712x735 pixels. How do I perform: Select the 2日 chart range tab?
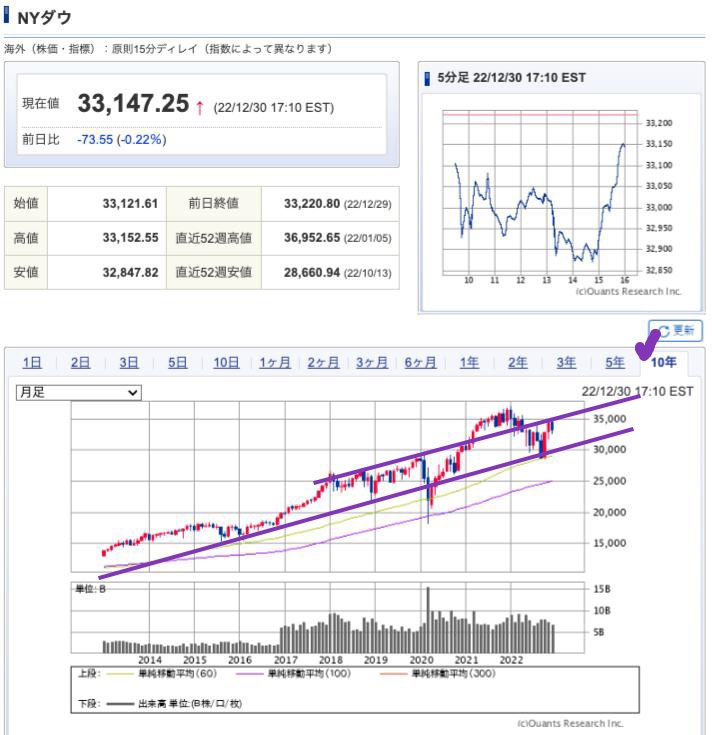point(80,362)
